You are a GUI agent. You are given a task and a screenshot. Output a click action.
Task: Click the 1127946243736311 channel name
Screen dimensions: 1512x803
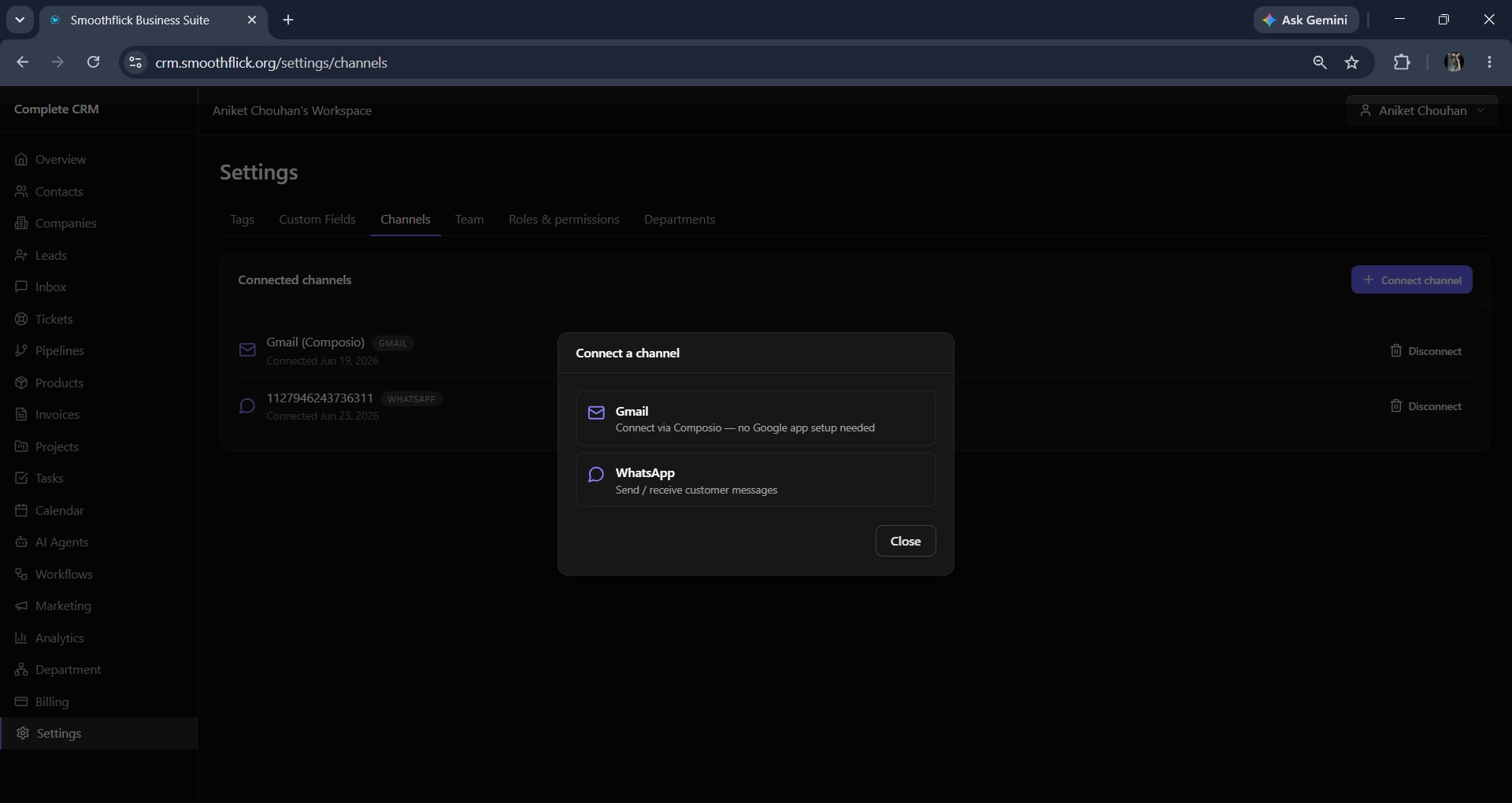[320, 398]
